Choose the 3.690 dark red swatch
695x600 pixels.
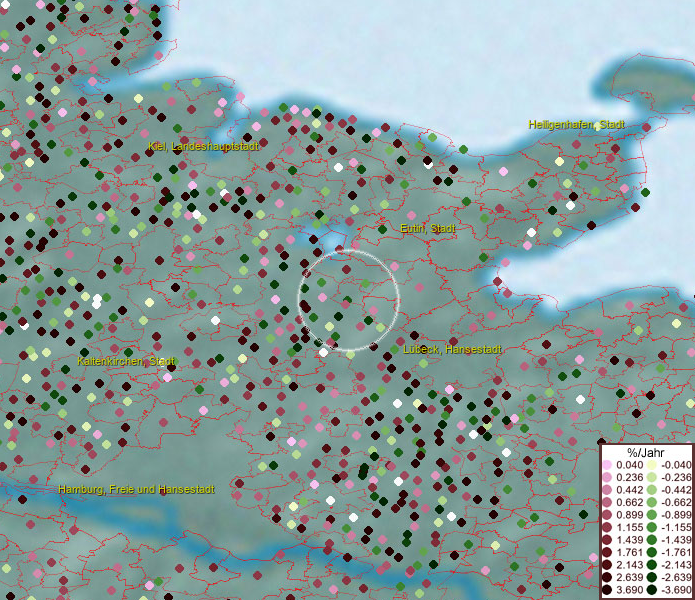tap(607, 590)
